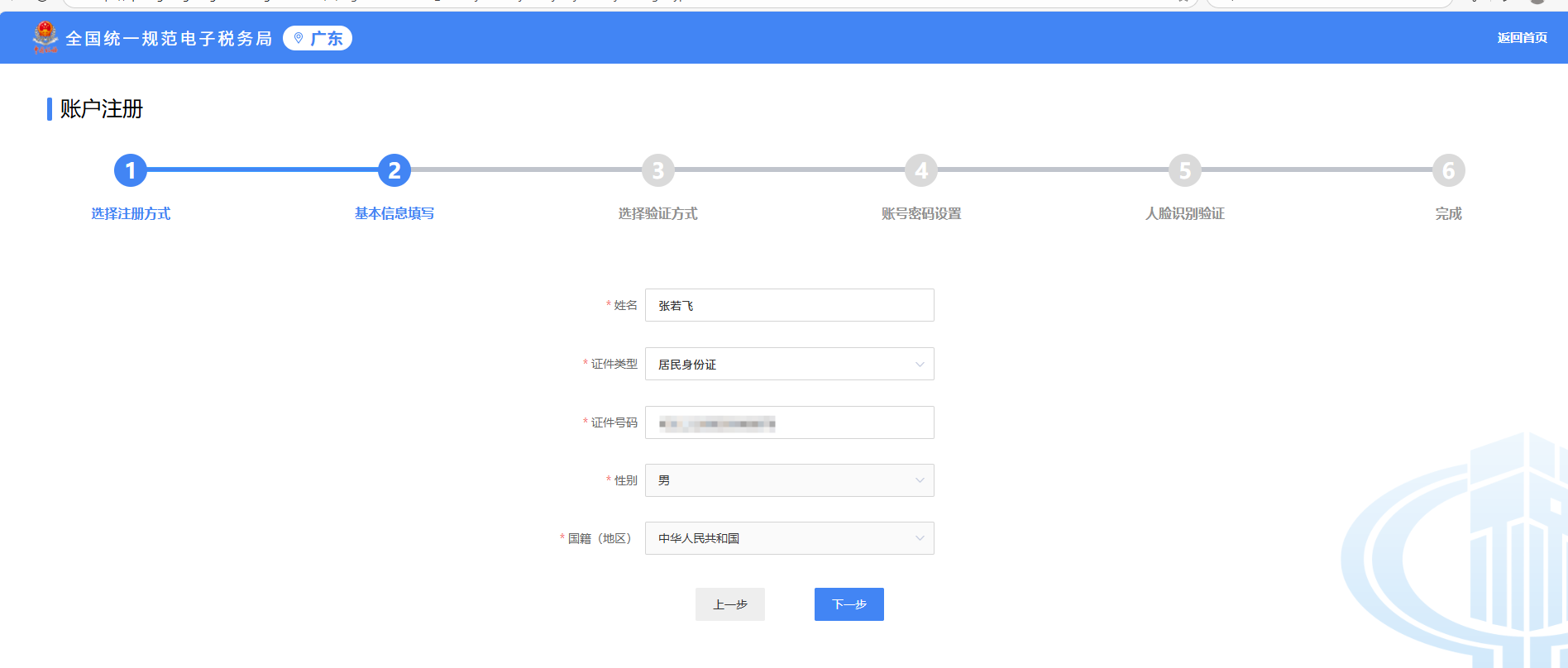The image size is (1568, 668).
Task: Expand the 国籍（地区）dropdown
Action: click(x=789, y=538)
